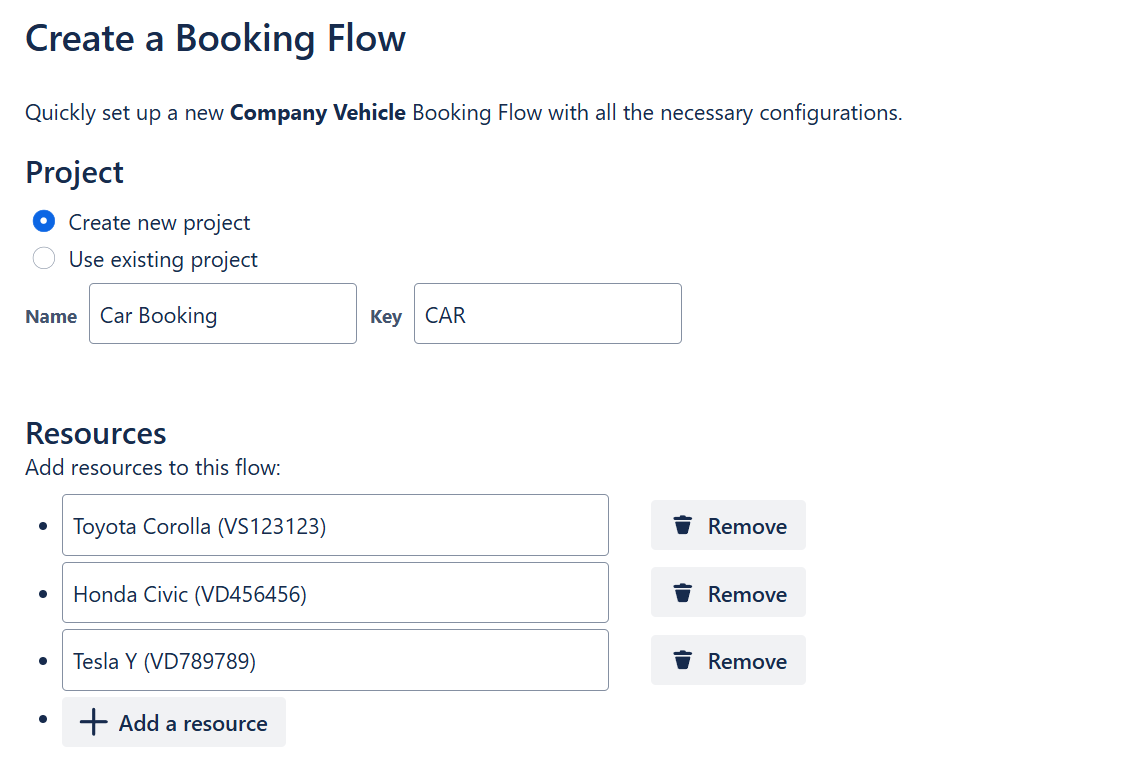The width and height of the screenshot is (1135, 770).
Task: Click the "Name" field label
Action: coord(51,317)
